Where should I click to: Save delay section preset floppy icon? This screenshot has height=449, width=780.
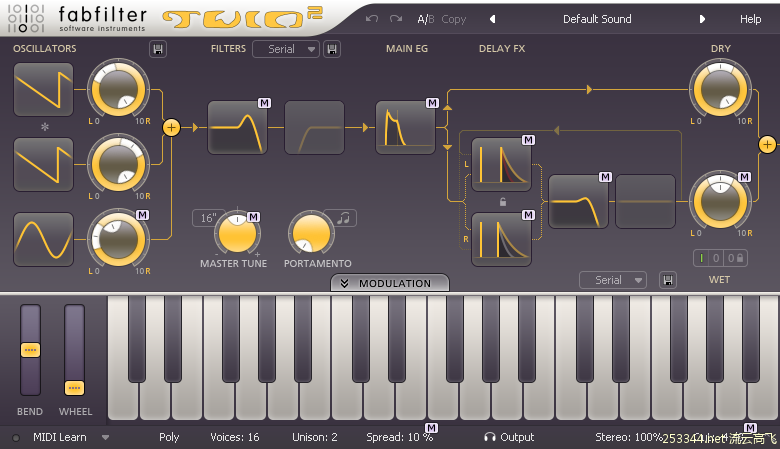click(668, 280)
